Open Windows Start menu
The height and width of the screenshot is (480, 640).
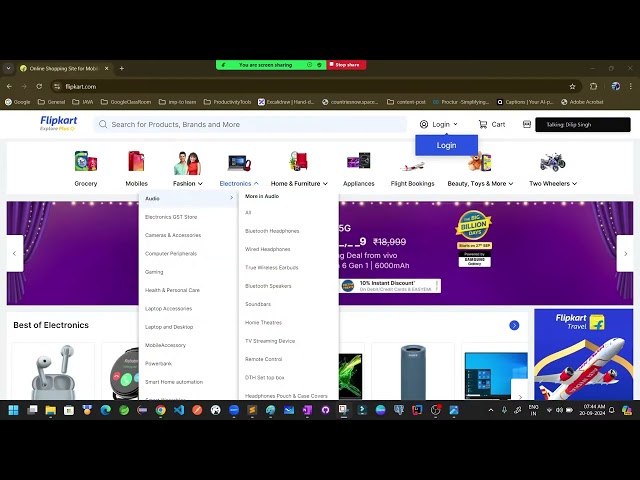[13, 410]
